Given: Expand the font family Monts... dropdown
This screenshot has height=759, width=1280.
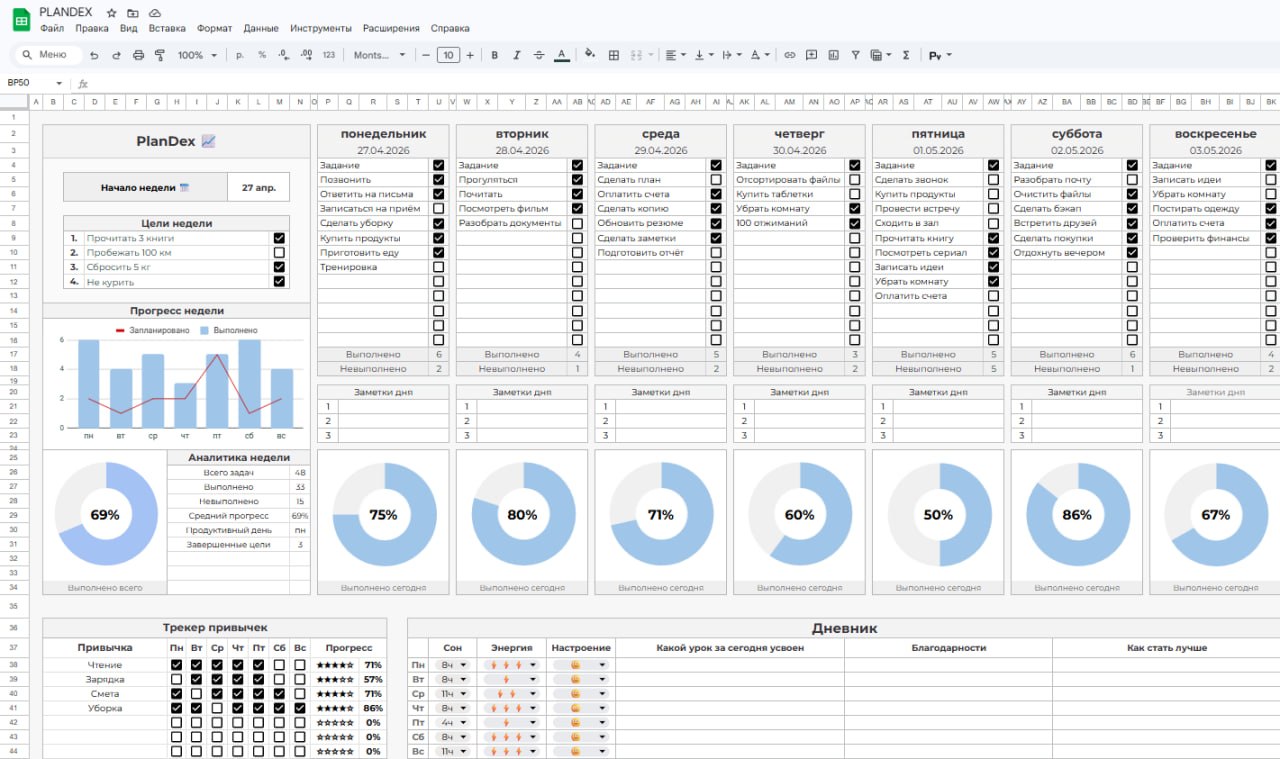Looking at the screenshot, I should (x=380, y=55).
